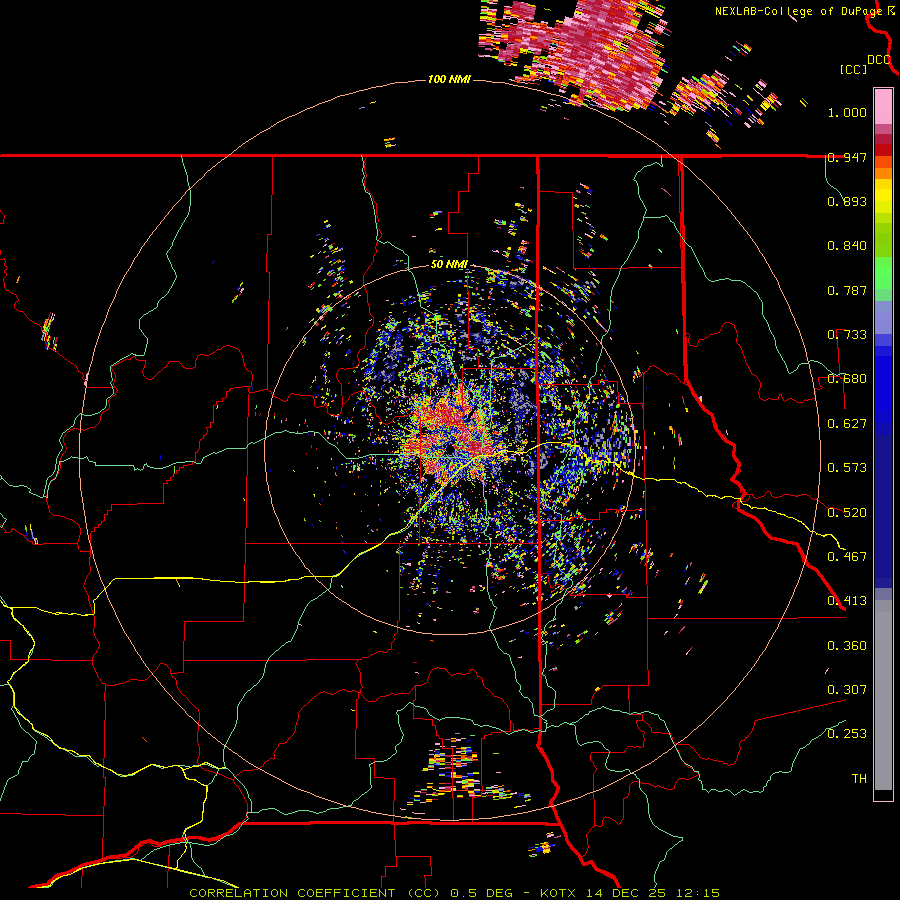Click the 12:15 timestamp
This screenshot has height=900, width=900.
697,893
